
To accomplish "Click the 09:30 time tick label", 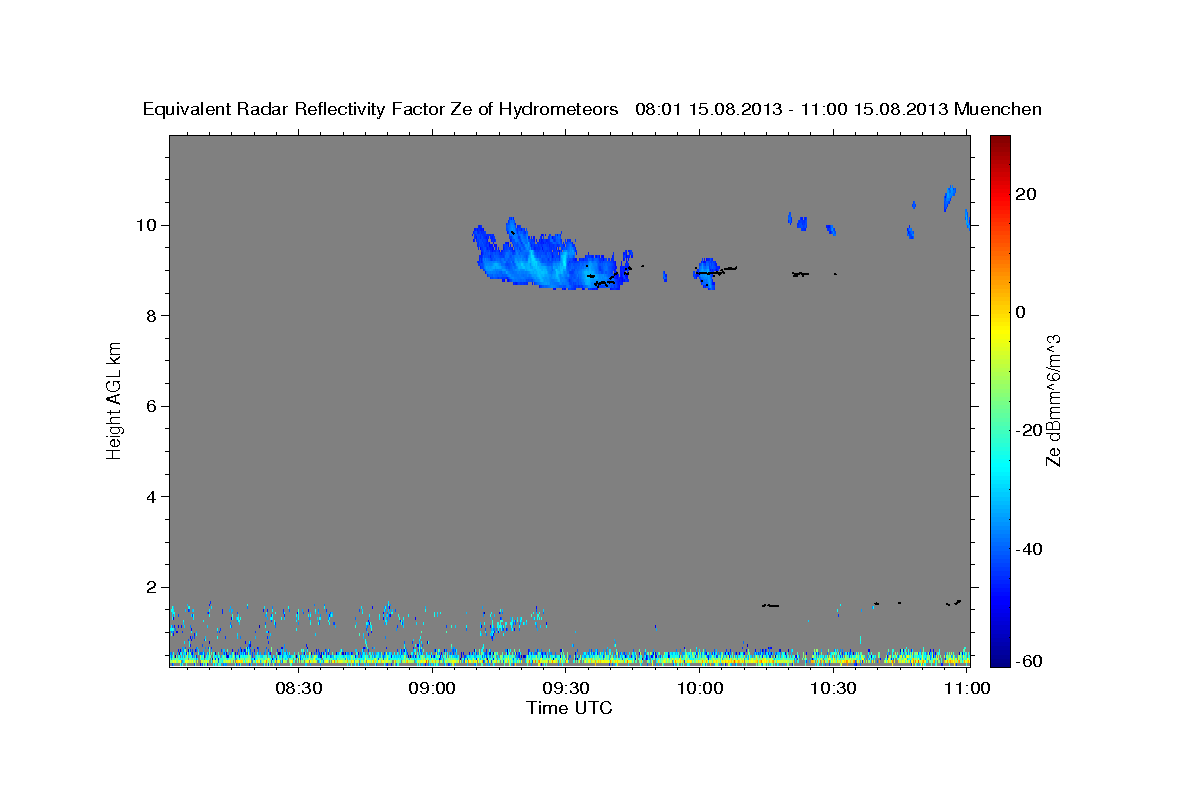I will point(566,689).
